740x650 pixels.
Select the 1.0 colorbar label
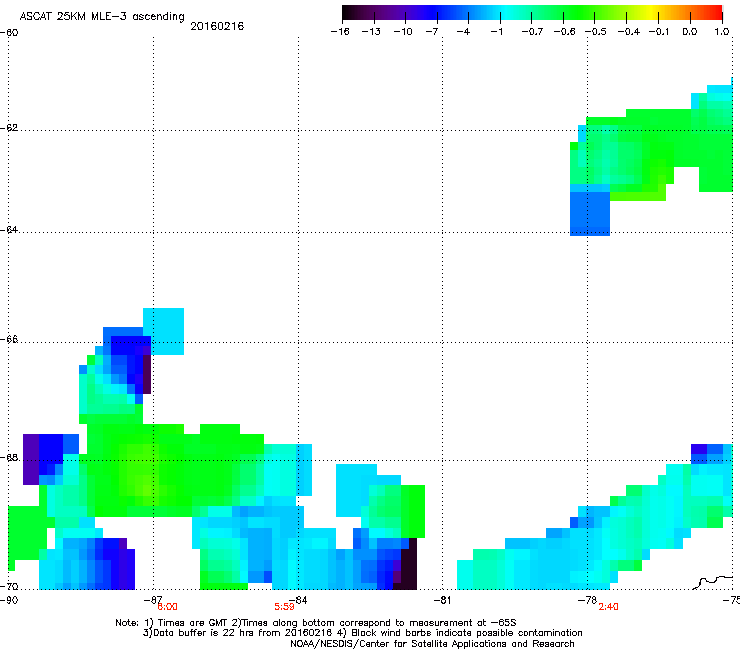pyautogui.click(x=722, y=32)
